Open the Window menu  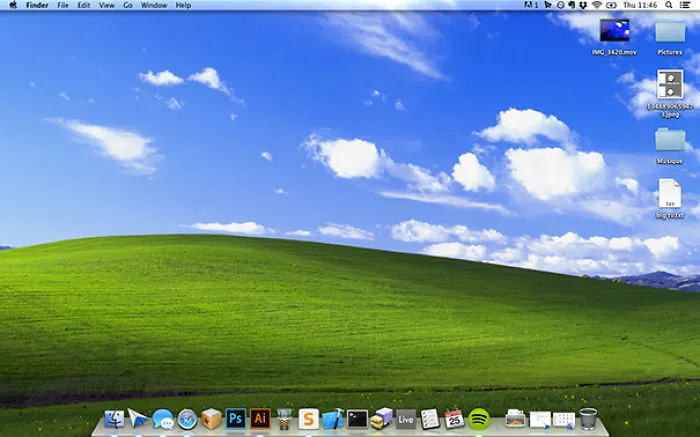tap(154, 5)
